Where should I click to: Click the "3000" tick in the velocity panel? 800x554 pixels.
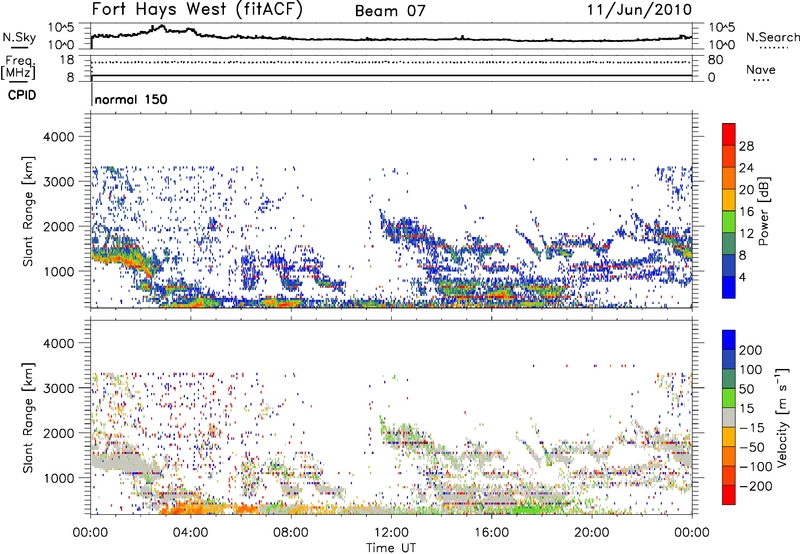click(58, 388)
